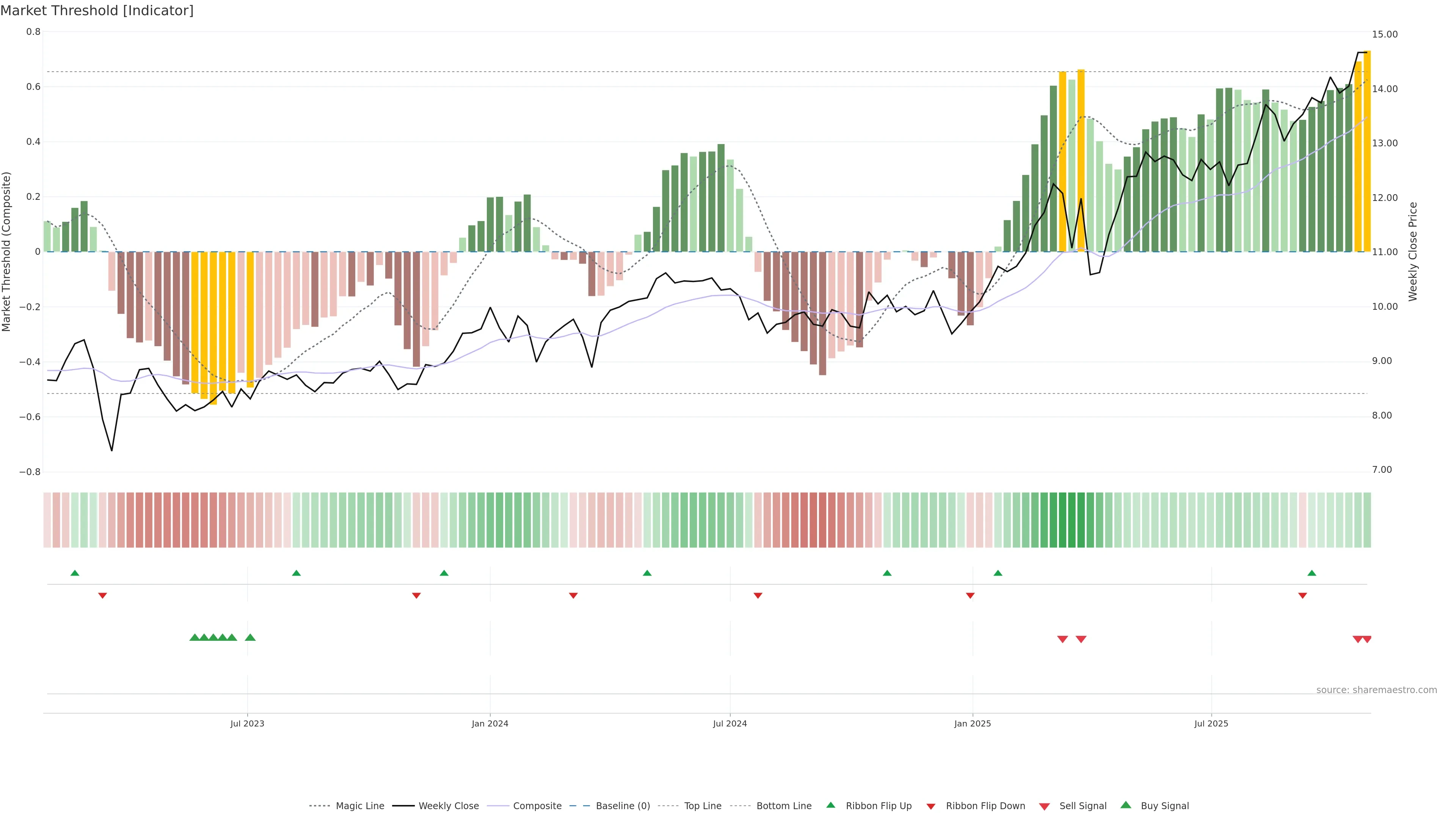
Task: Click the Ribbon Flip Up legend icon
Action: [830, 805]
